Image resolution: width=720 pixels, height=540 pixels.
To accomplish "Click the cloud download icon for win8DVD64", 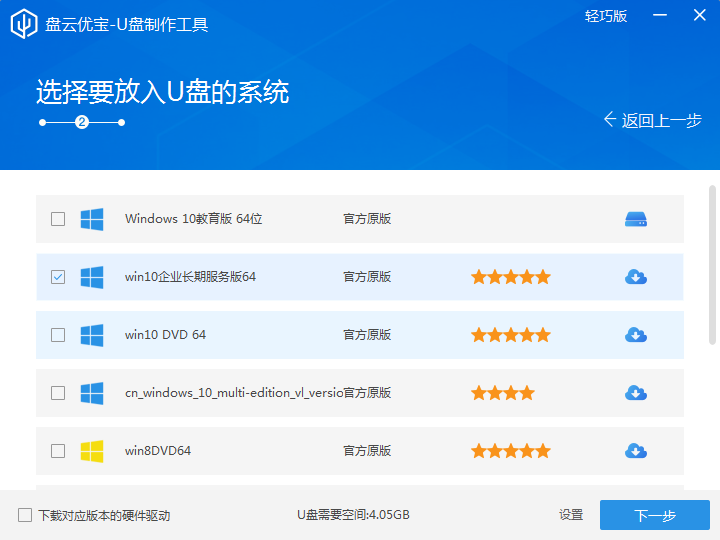I will (636, 451).
